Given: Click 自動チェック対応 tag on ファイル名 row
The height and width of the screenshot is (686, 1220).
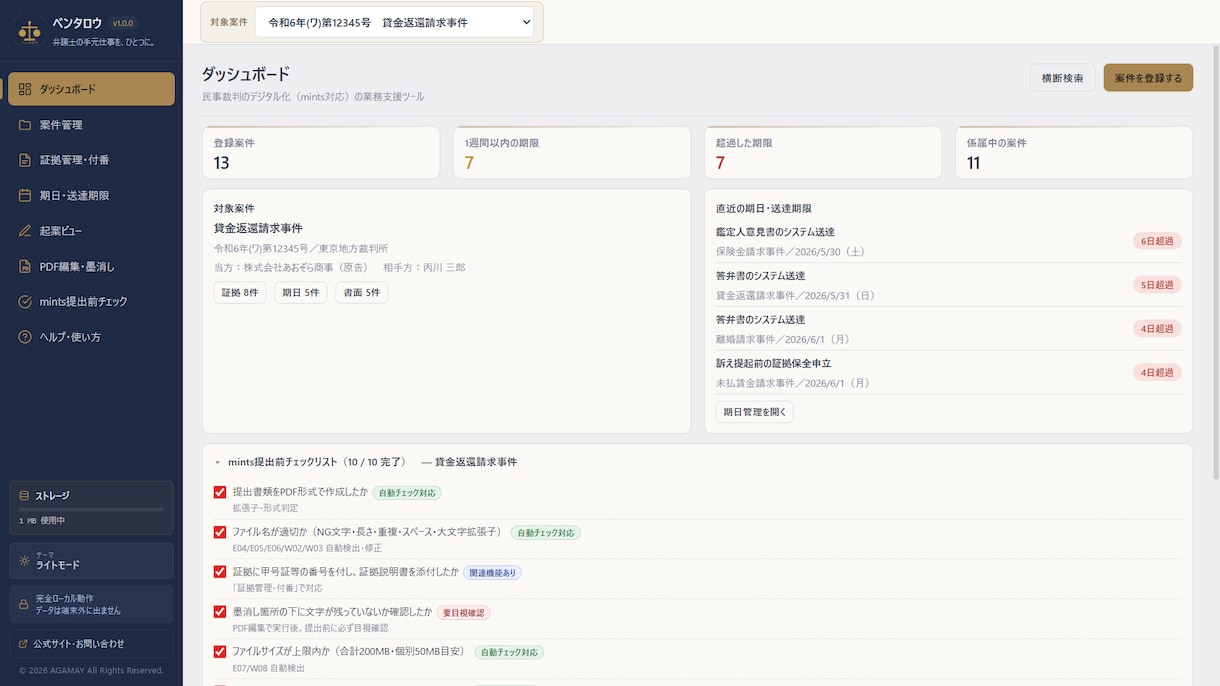Looking at the screenshot, I should click(546, 533).
